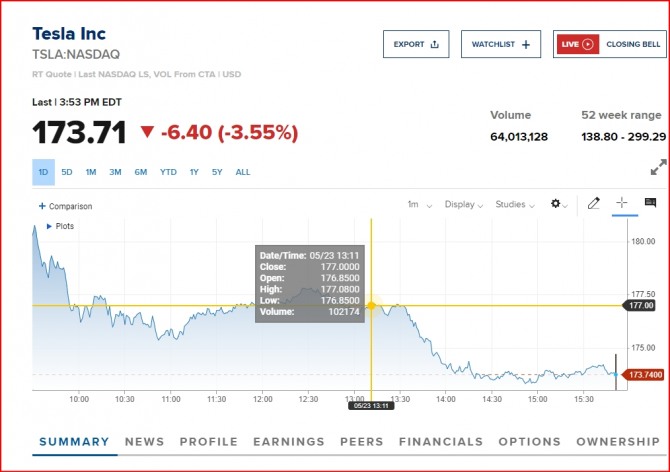Viewport: 670px width, 472px height.
Task: Click the Closing Bell link
Action: [x=633, y=44]
